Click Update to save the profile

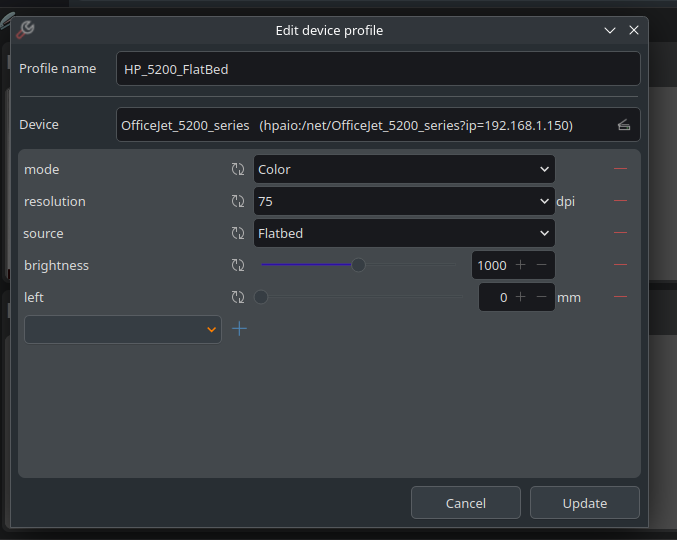pos(584,503)
